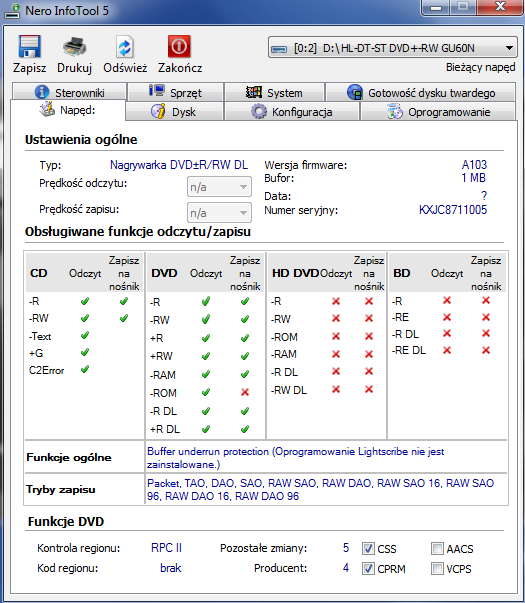525x603 pixels.
Task: Click the green check for CD-R write
Action: coord(123,301)
